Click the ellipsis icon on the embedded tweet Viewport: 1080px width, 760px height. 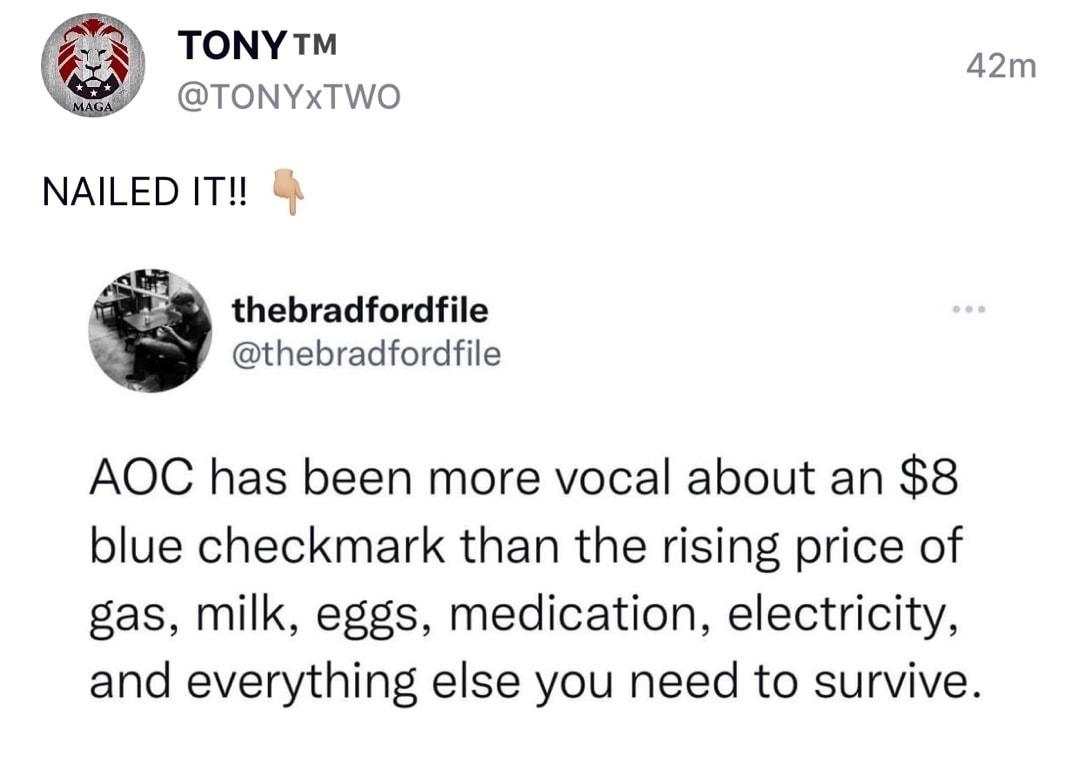point(969,310)
